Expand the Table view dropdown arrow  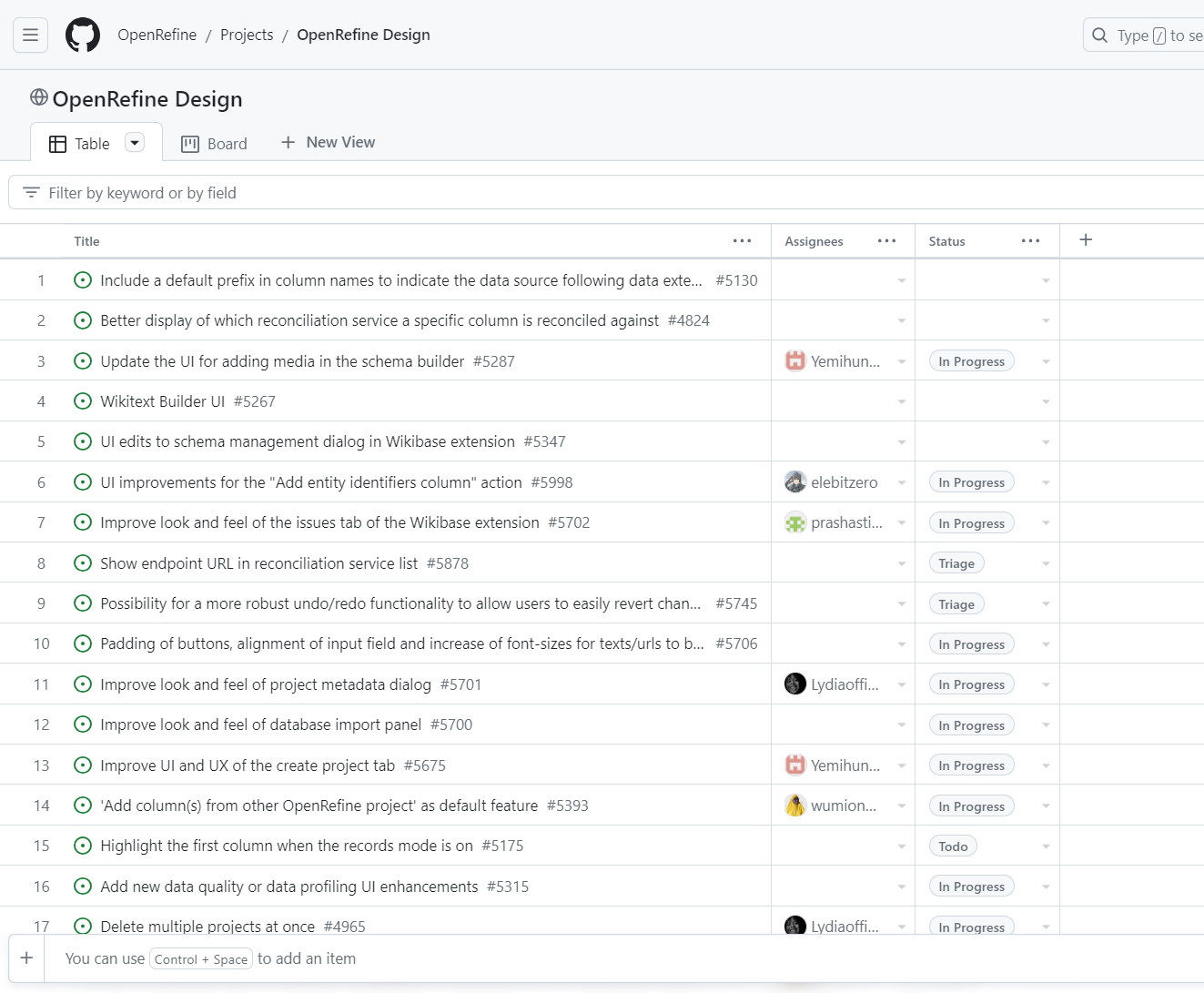134,143
